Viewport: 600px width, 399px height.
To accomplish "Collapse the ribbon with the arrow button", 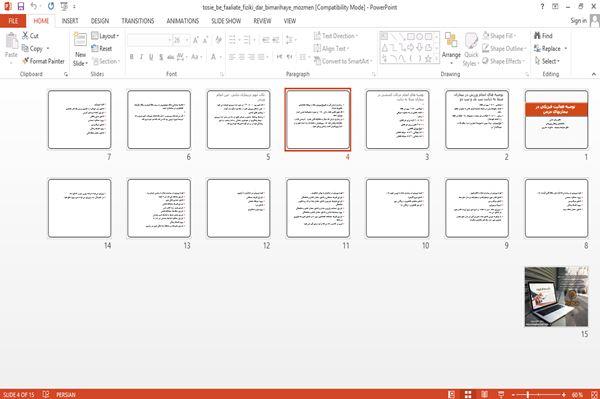I will click(x=594, y=74).
